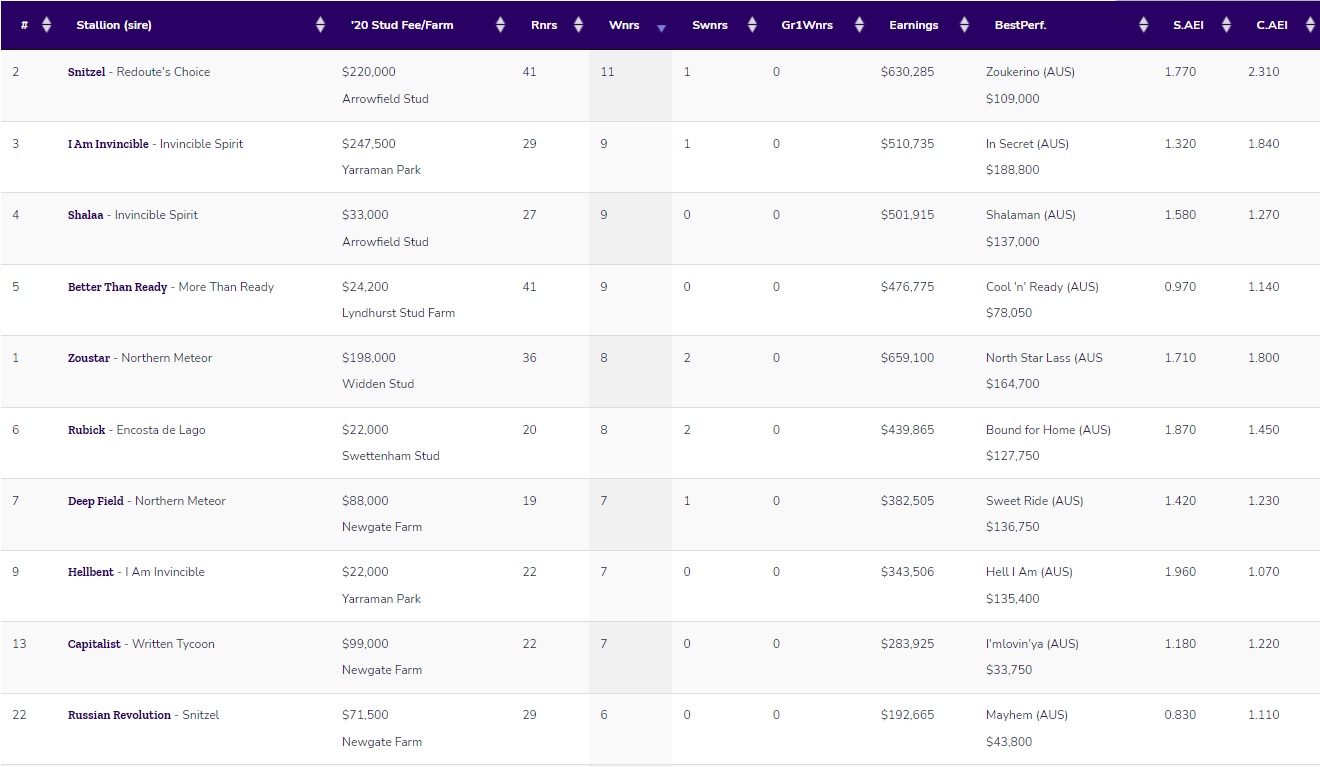Click the Widden Stud farm name

pos(378,384)
